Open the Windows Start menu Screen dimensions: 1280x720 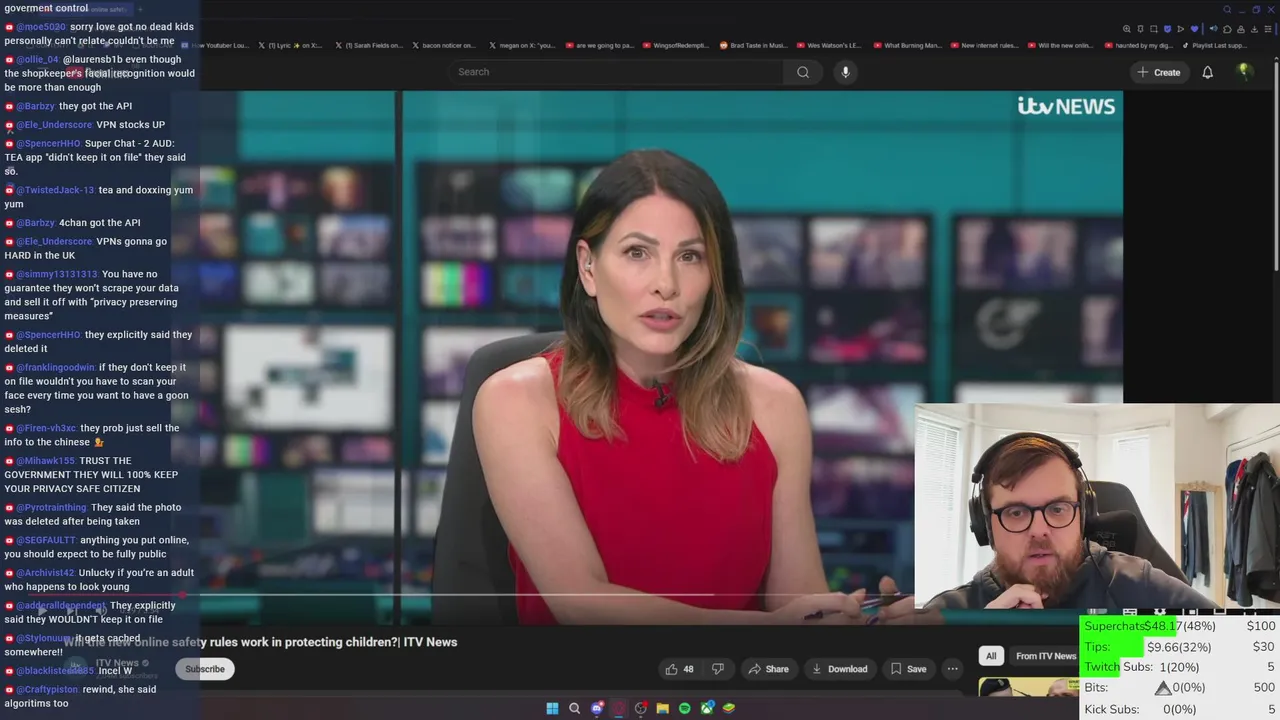[x=552, y=708]
